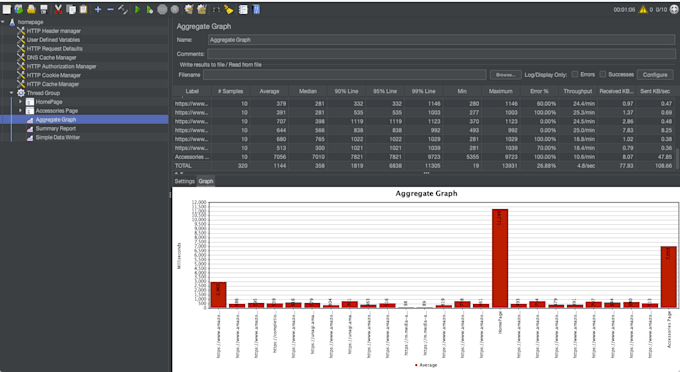
Task: Click the Stop test octagon icon
Action: point(162,9)
